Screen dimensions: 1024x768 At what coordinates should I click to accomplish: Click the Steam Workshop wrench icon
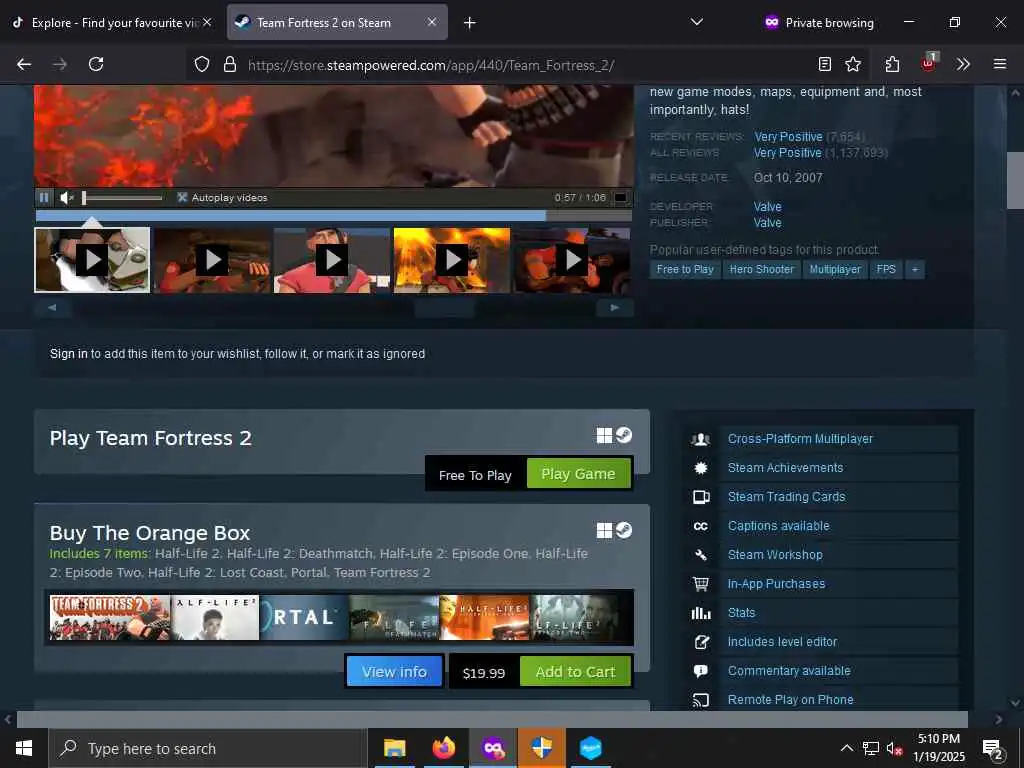[701, 555]
